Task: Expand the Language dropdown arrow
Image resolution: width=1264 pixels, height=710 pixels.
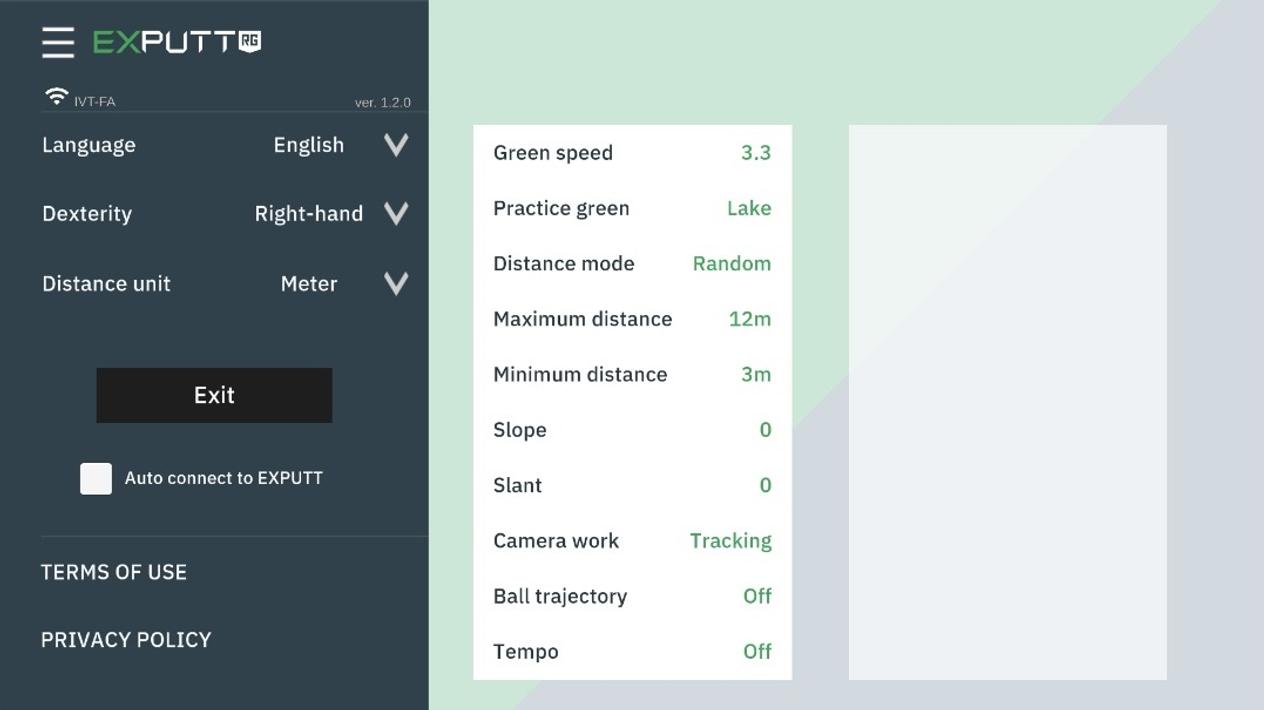Action: pyautogui.click(x=396, y=145)
